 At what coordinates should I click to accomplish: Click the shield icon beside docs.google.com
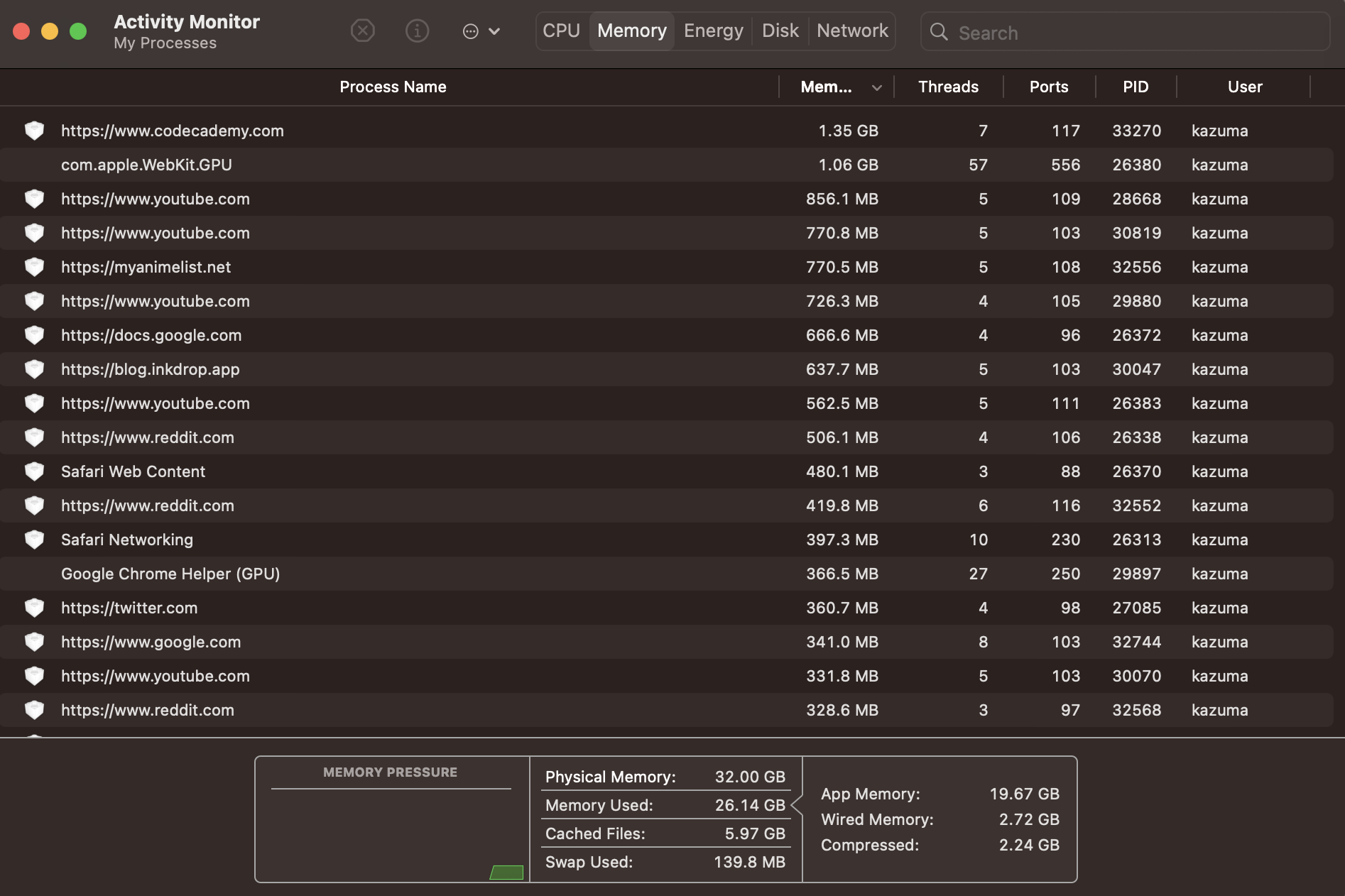click(34, 335)
